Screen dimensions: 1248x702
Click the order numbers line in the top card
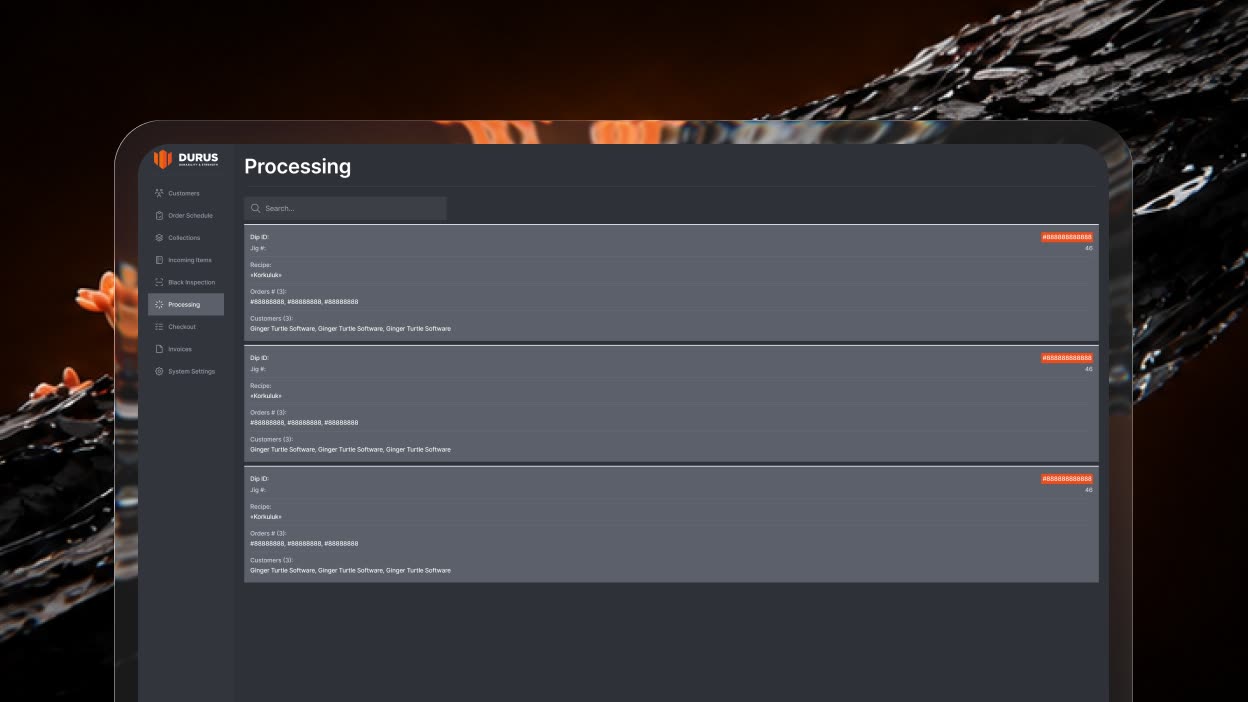point(304,302)
